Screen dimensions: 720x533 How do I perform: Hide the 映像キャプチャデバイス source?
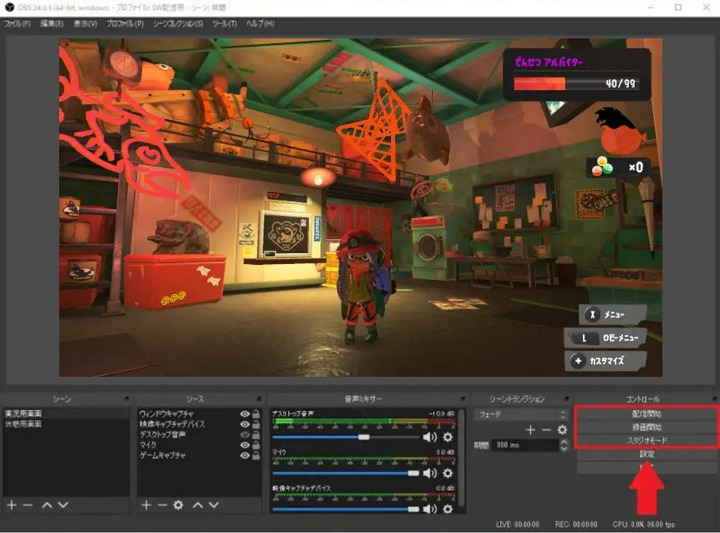point(245,424)
